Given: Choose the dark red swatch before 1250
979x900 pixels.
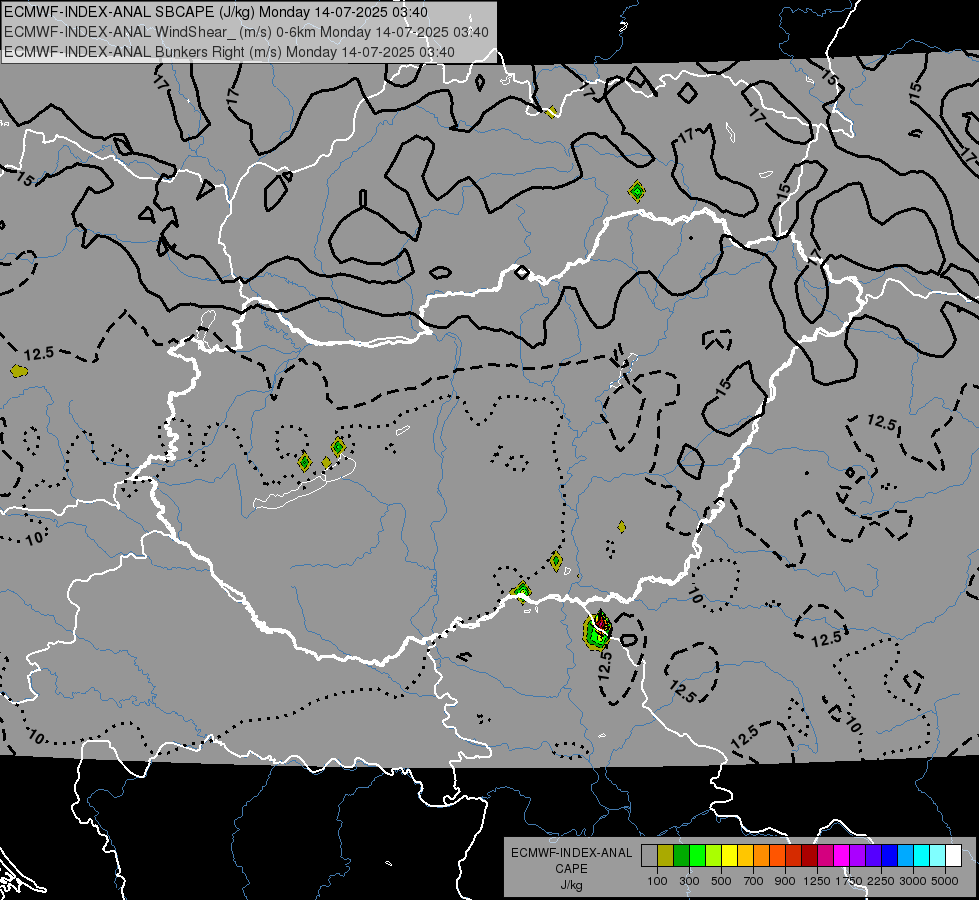Looking at the screenshot, I should pos(810,855).
